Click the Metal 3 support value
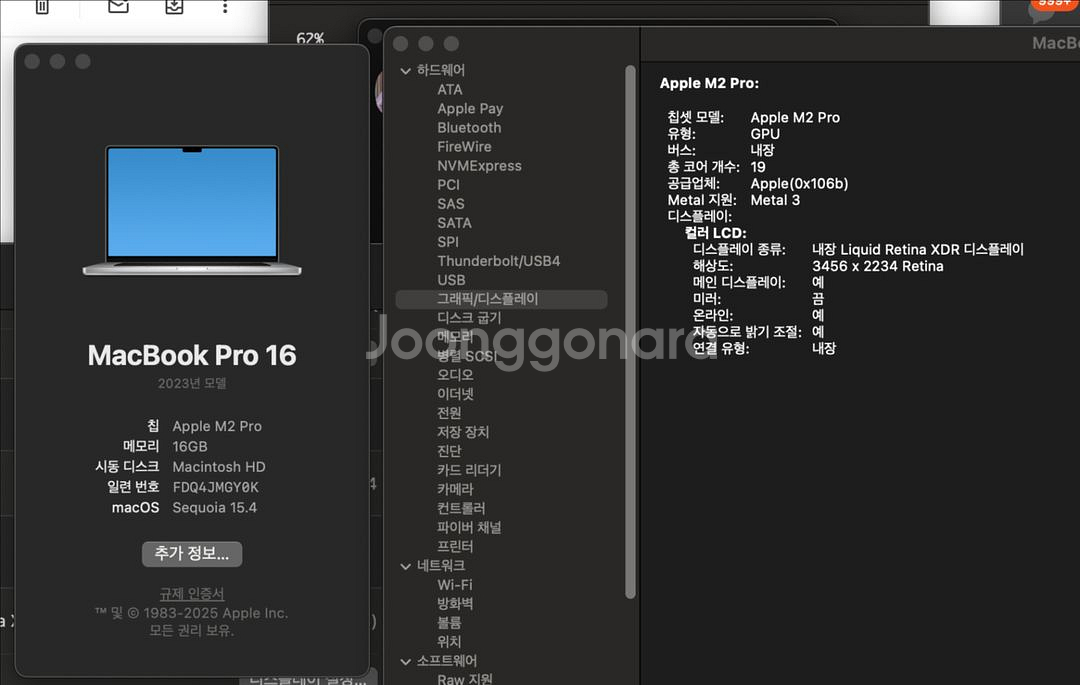Image resolution: width=1080 pixels, height=685 pixels. coord(775,200)
